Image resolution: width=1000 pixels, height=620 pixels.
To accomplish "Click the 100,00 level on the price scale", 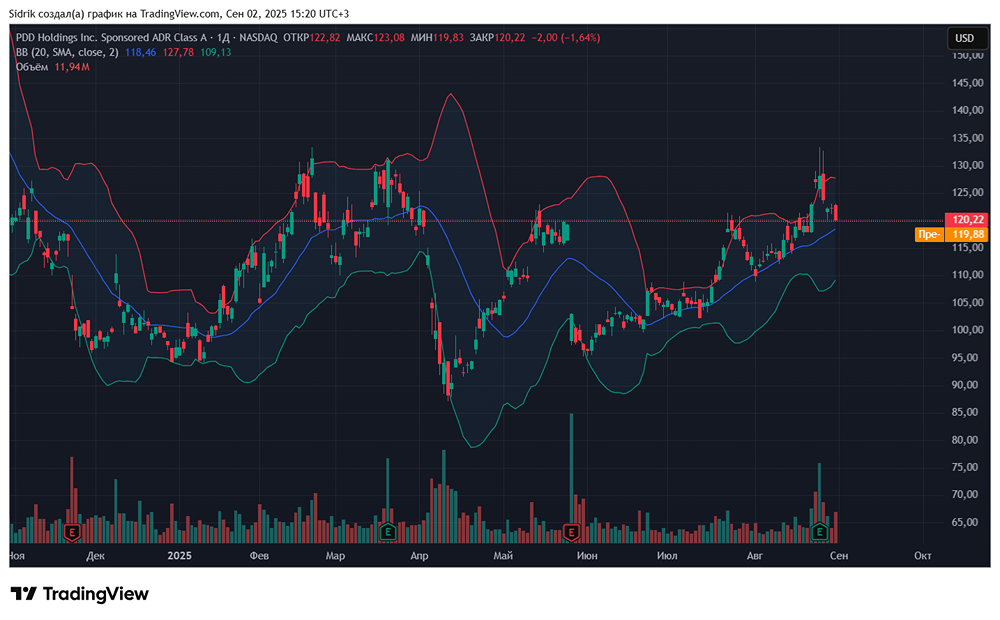I will 964,330.
